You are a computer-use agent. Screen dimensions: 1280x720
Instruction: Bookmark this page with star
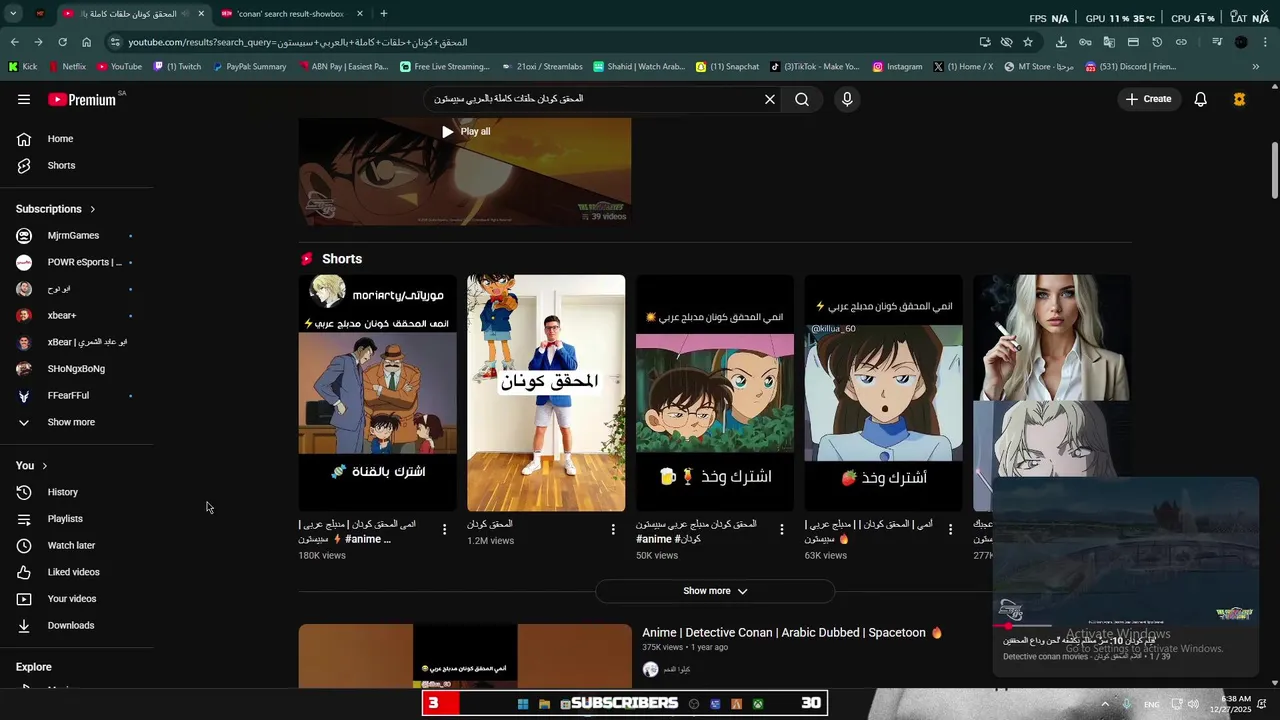tap(1028, 42)
